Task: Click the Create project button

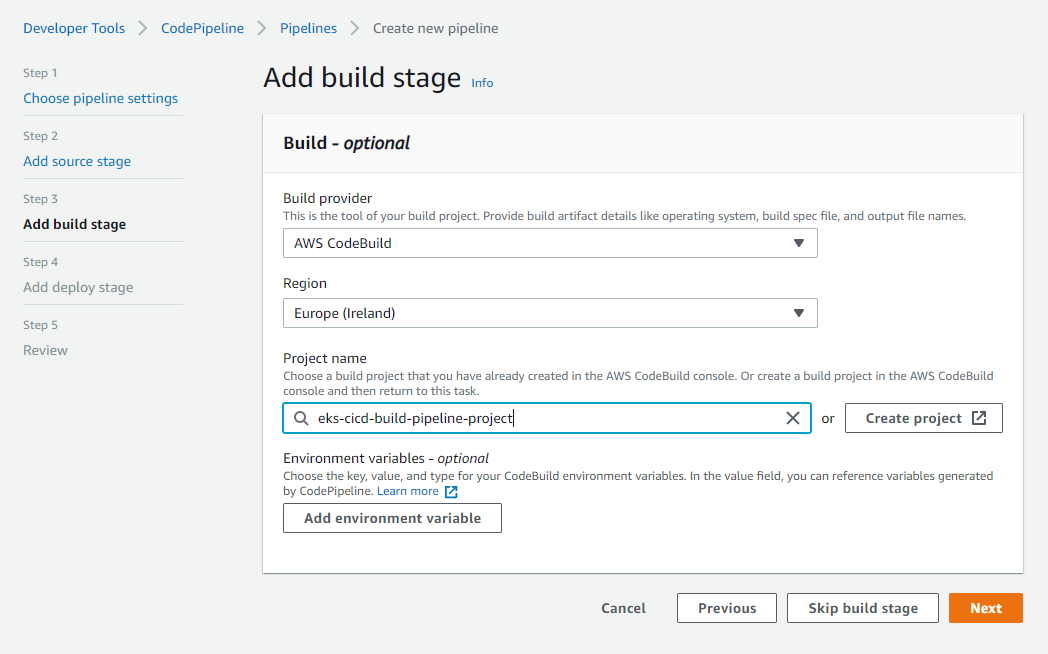Action: click(x=924, y=418)
